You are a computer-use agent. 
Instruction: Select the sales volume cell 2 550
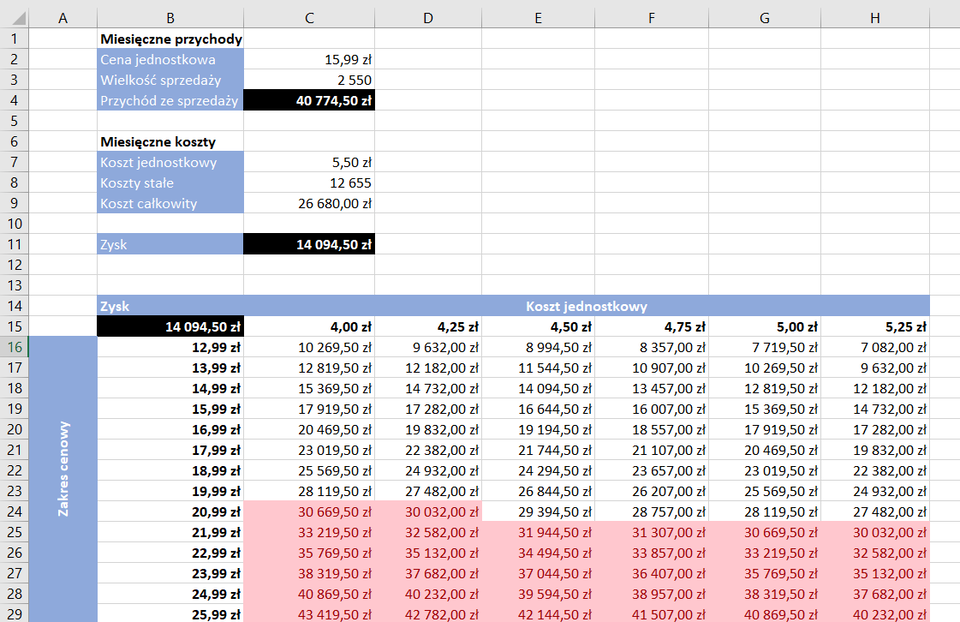point(309,80)
